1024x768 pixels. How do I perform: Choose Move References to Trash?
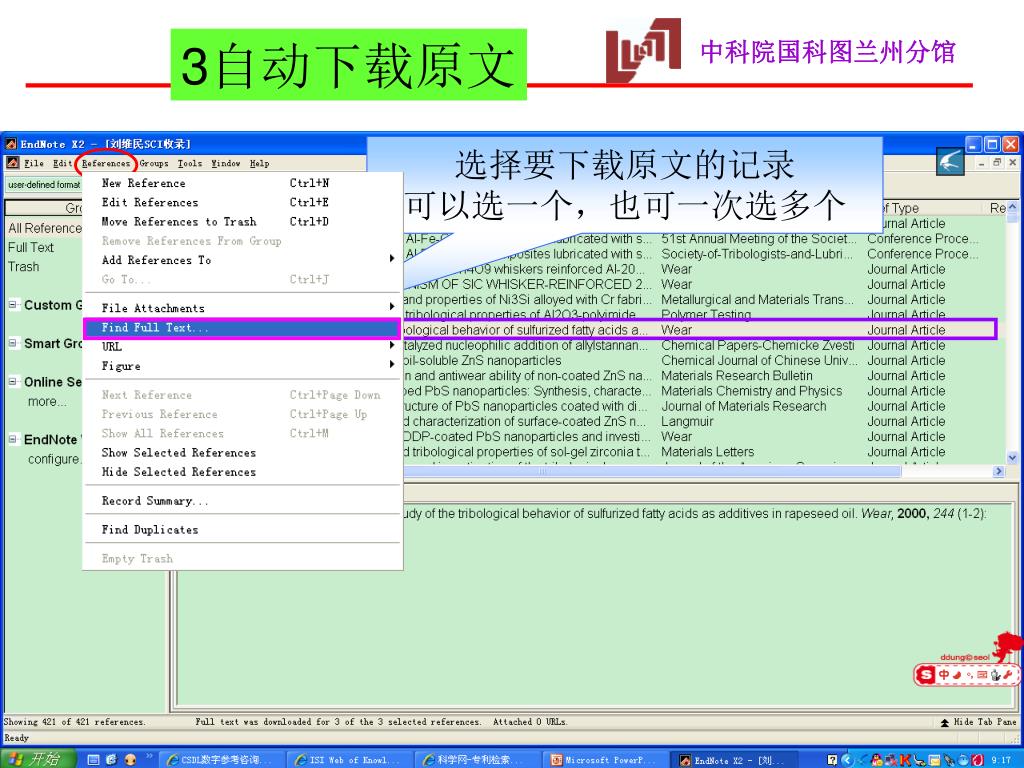242,221
